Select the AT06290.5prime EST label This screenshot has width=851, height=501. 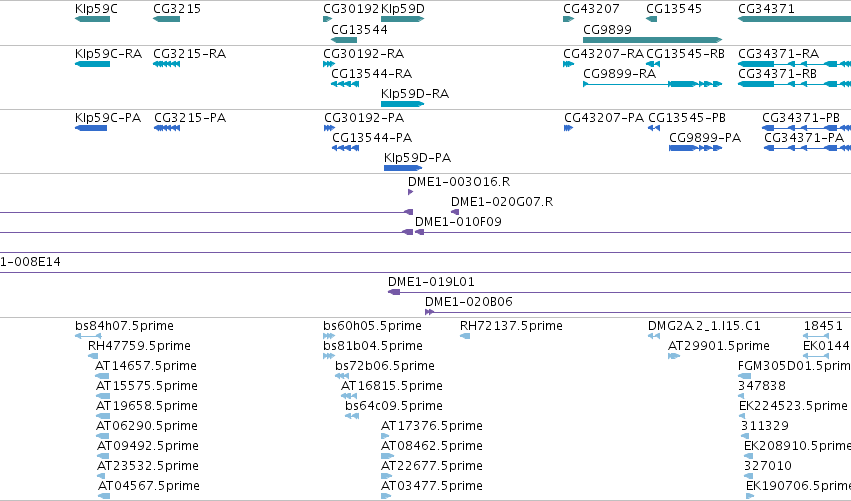[147, 426]
